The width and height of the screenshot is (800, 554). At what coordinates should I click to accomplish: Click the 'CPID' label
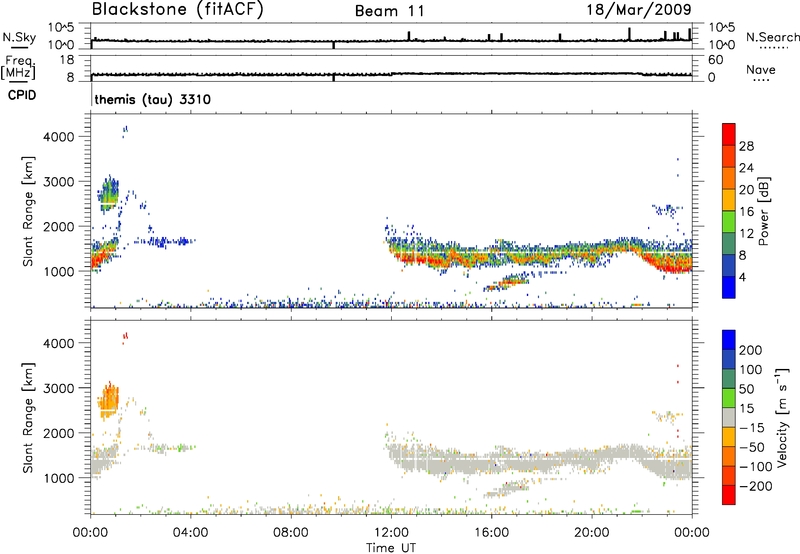tap(22, 95)
